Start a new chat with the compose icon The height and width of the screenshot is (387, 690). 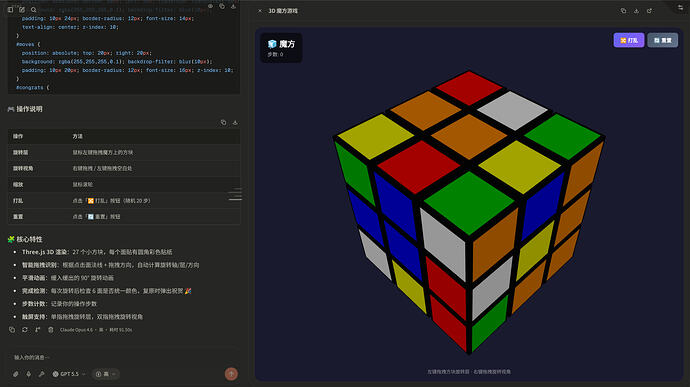(22, 9)
